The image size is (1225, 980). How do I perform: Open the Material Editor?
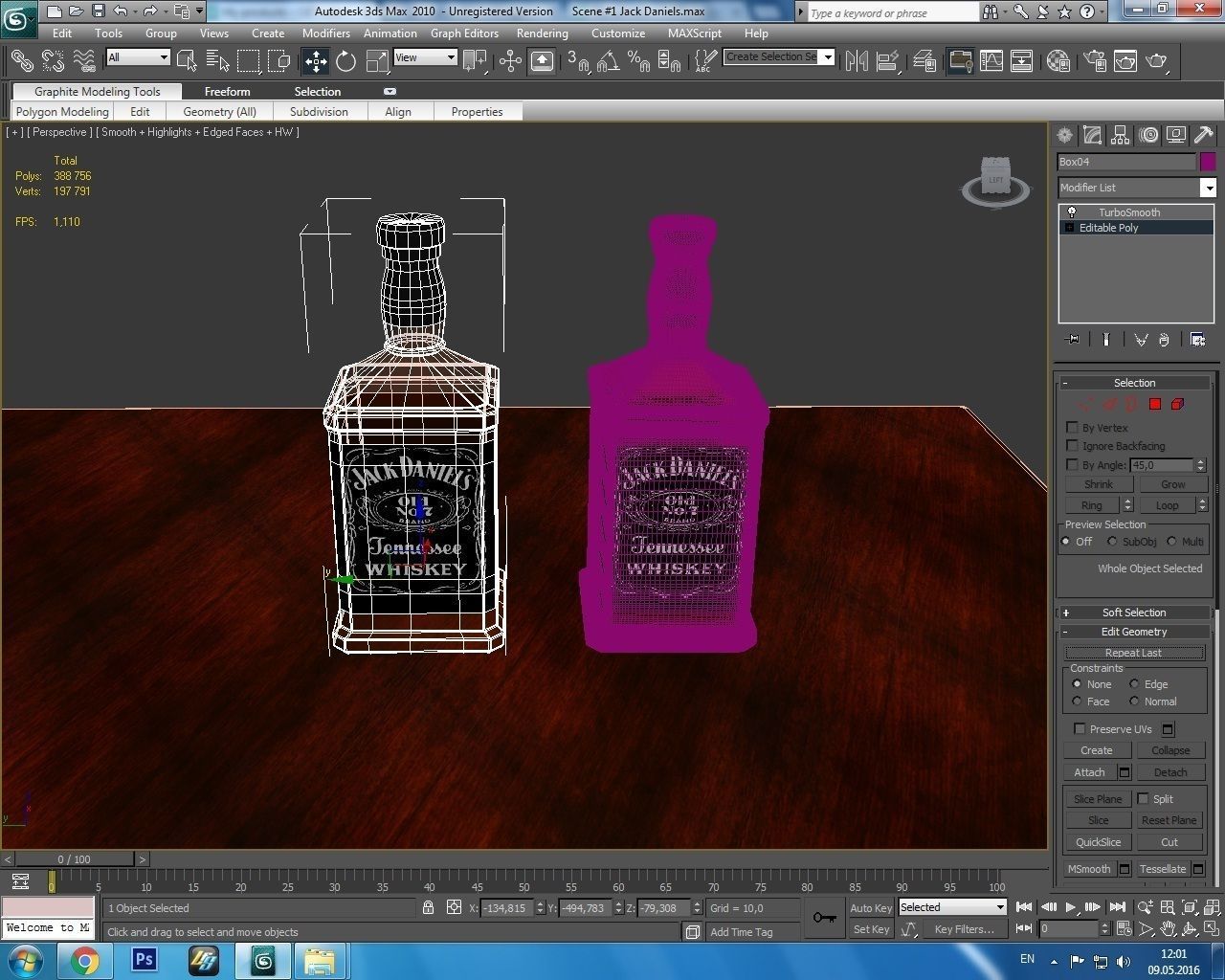click(x=1058, y=61)
